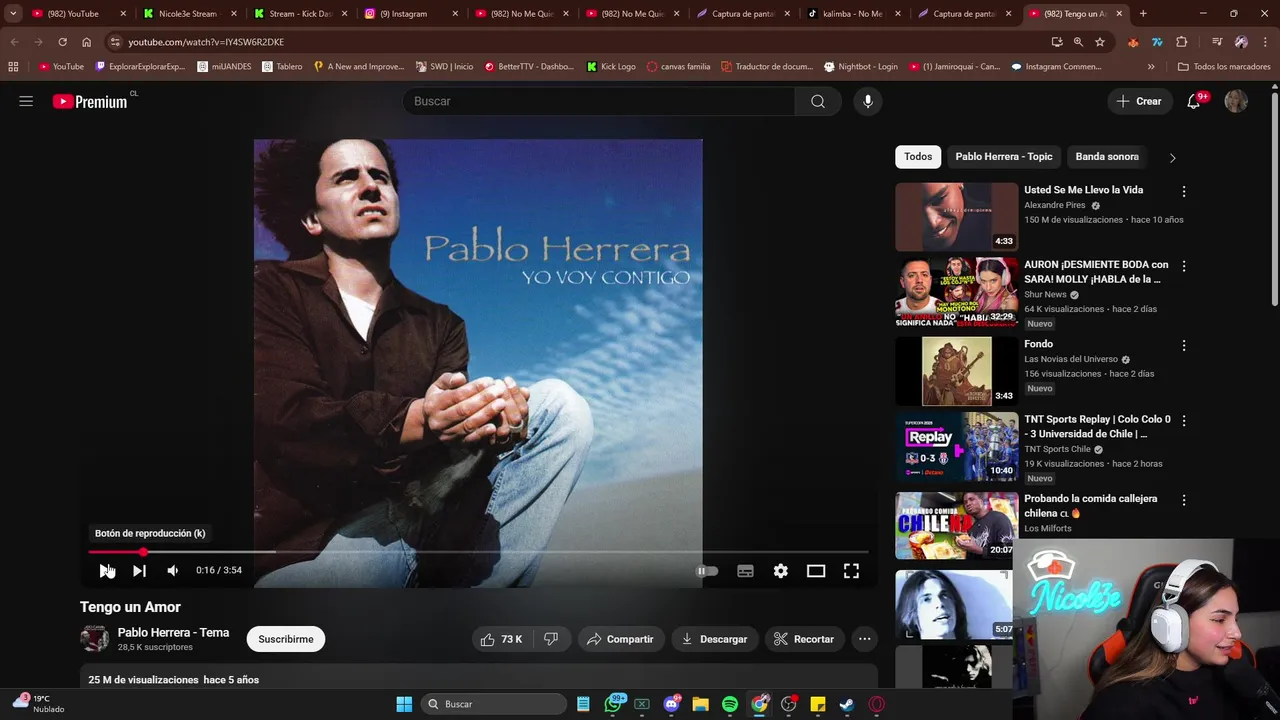Open the Nightbot - Login bookmark
Image resolution: width=1280 pixels, height=720 pixels.
pos(861,66)
